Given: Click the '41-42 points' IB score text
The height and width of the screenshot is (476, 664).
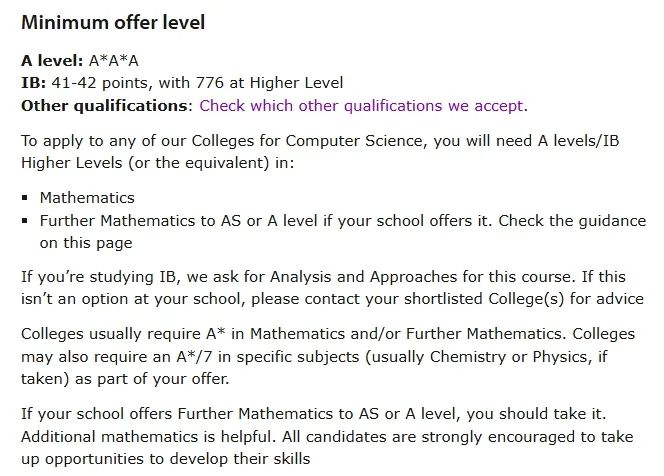Looking at the screenshot, I should pos(101,83).
